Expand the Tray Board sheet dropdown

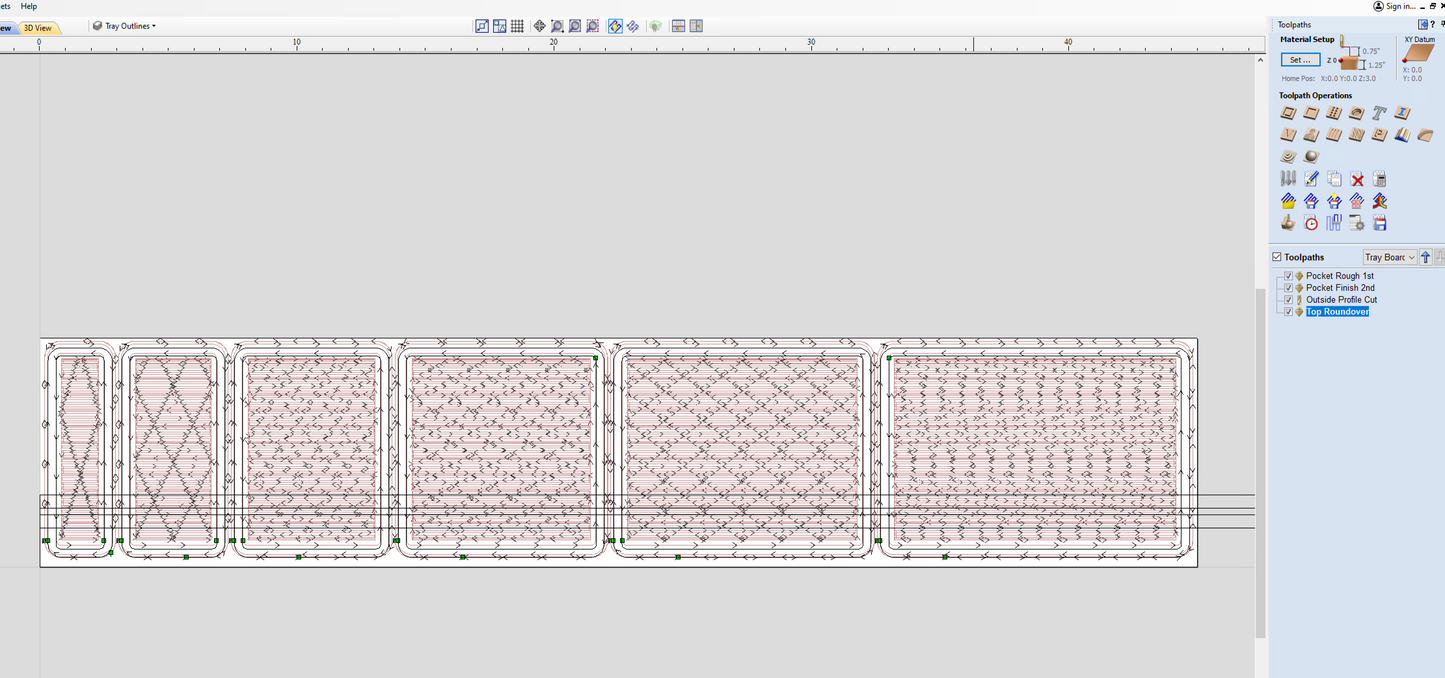(x=1390, y=257)
